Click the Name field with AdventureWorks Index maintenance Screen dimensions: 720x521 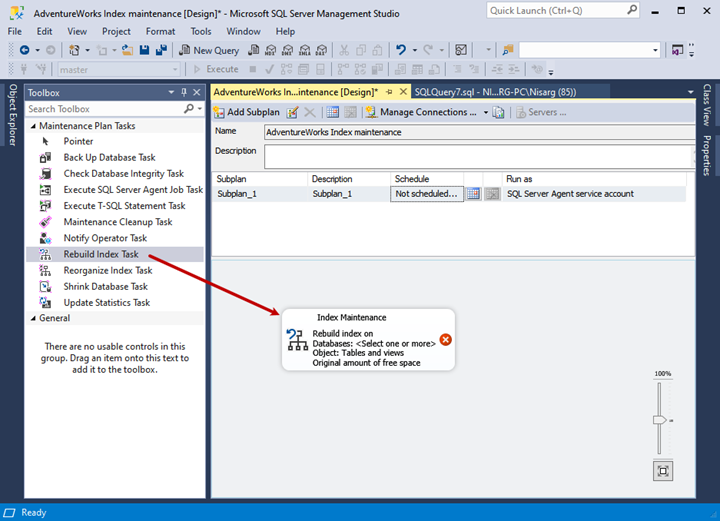click(x=479, y=132)
